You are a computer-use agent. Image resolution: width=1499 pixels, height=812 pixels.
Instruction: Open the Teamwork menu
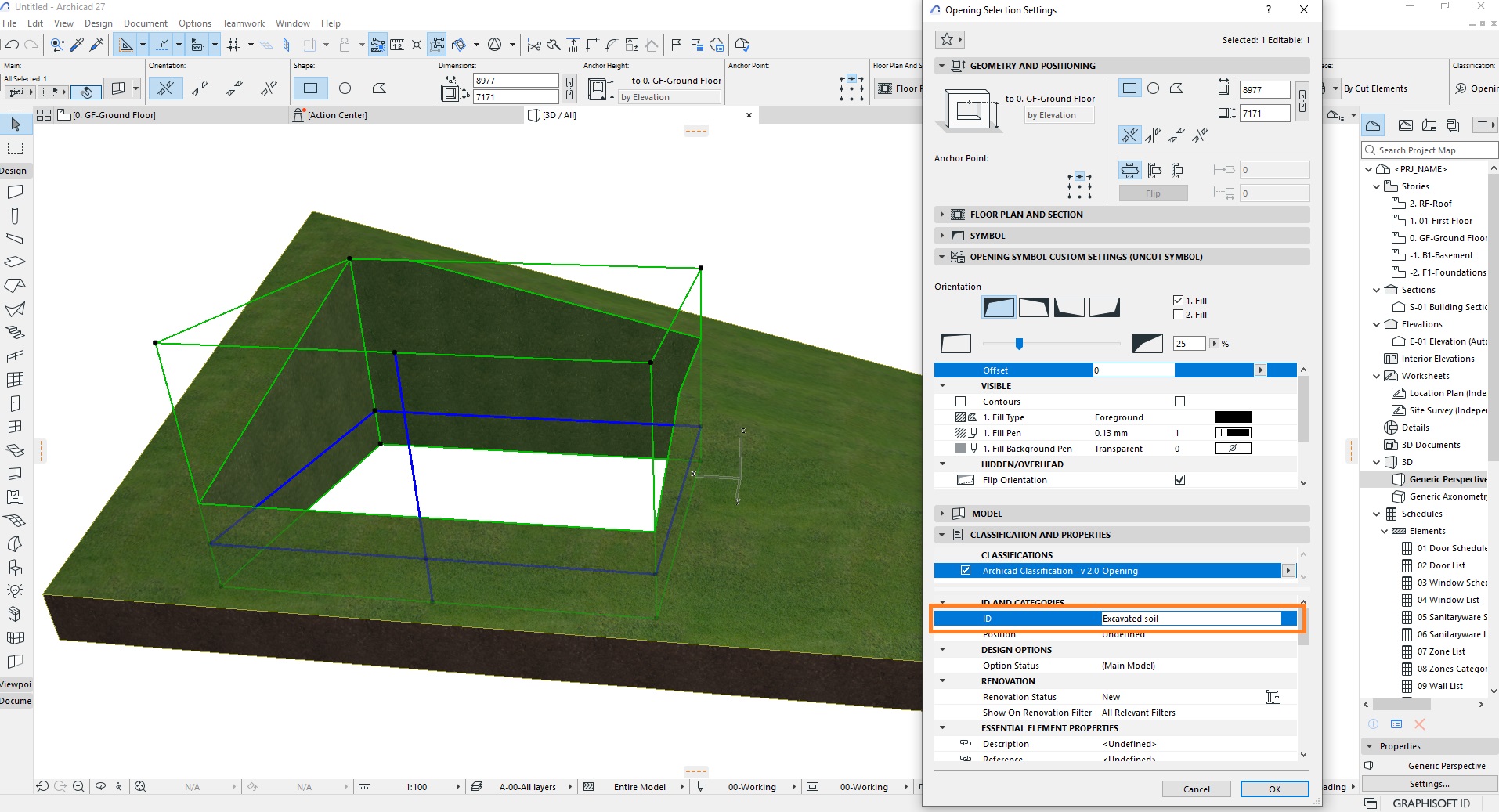(244, 23)
